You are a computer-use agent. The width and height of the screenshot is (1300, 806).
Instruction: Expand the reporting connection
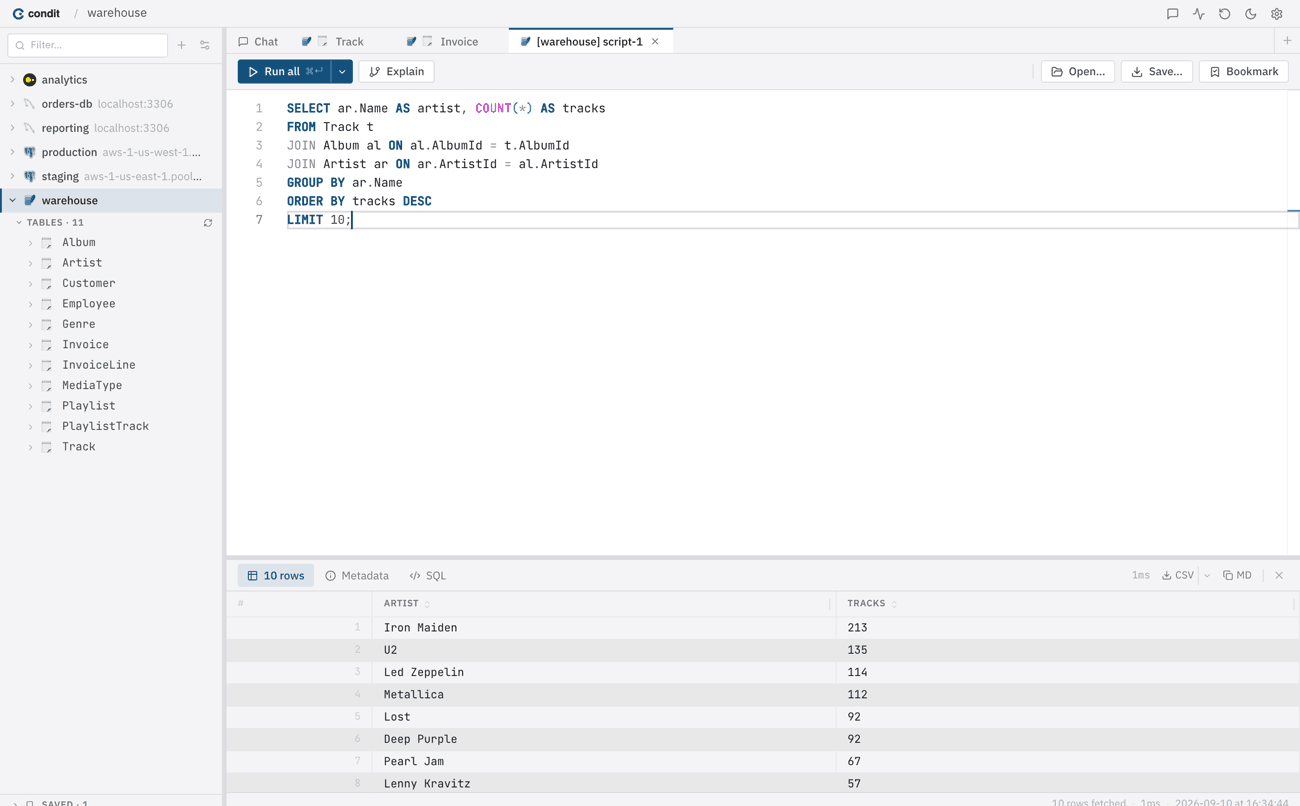tap(12, 128)
